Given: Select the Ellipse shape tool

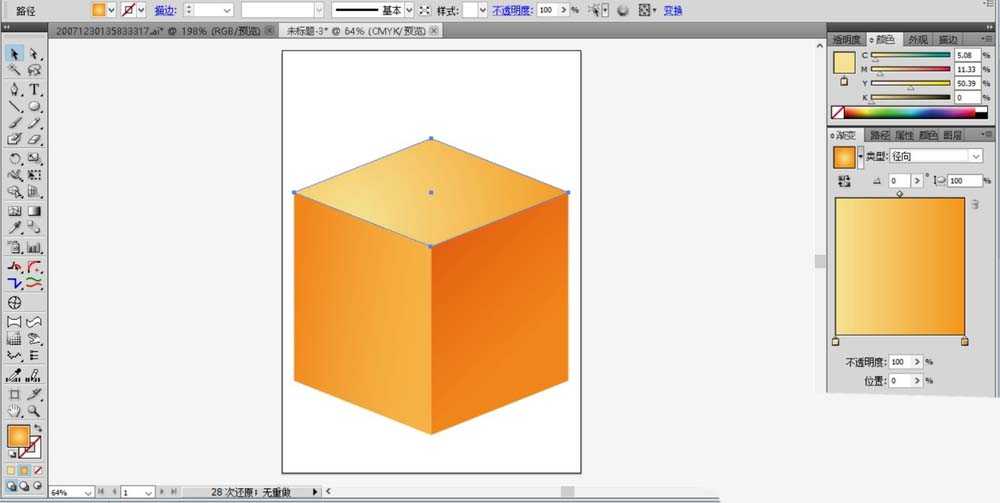Looking at the screenshot, I should (x=34, y=106).
